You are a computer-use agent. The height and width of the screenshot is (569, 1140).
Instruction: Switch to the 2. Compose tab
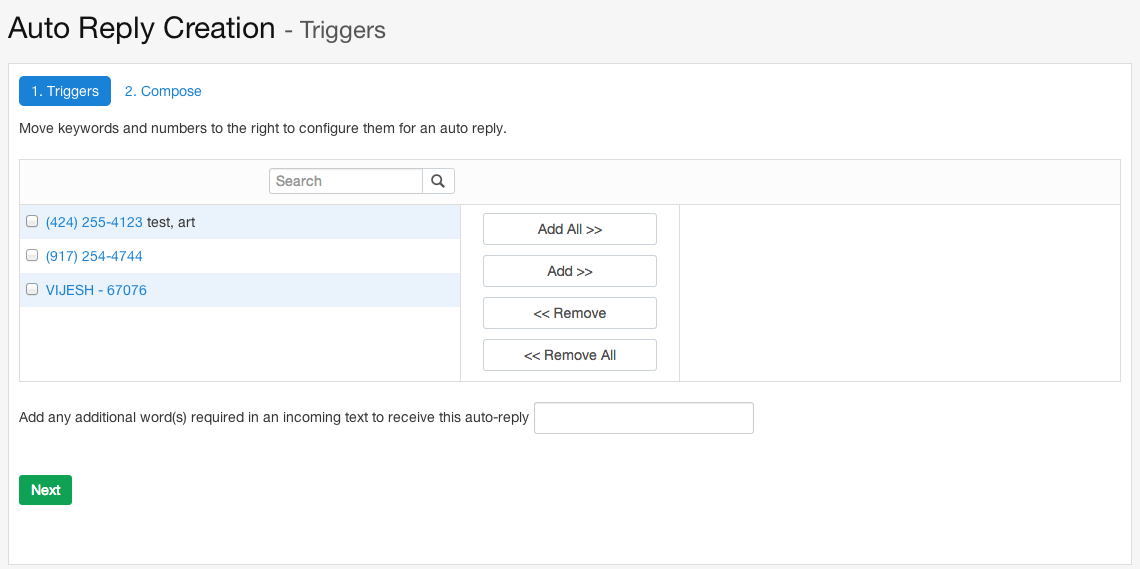point(163,91)
